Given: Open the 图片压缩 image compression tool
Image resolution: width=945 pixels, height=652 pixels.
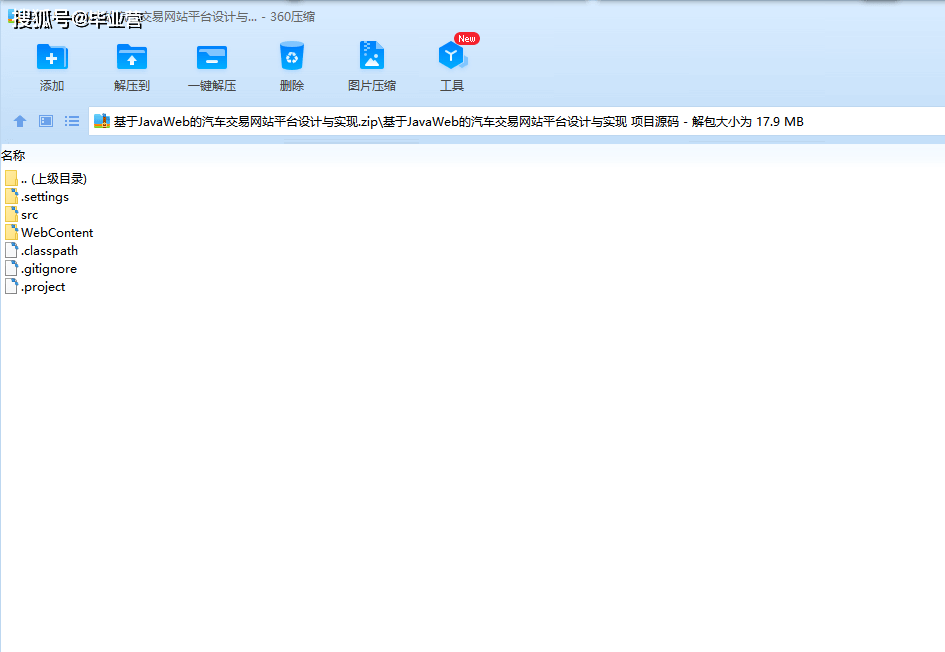Looking at the screenshot, I should click(371, 58).
